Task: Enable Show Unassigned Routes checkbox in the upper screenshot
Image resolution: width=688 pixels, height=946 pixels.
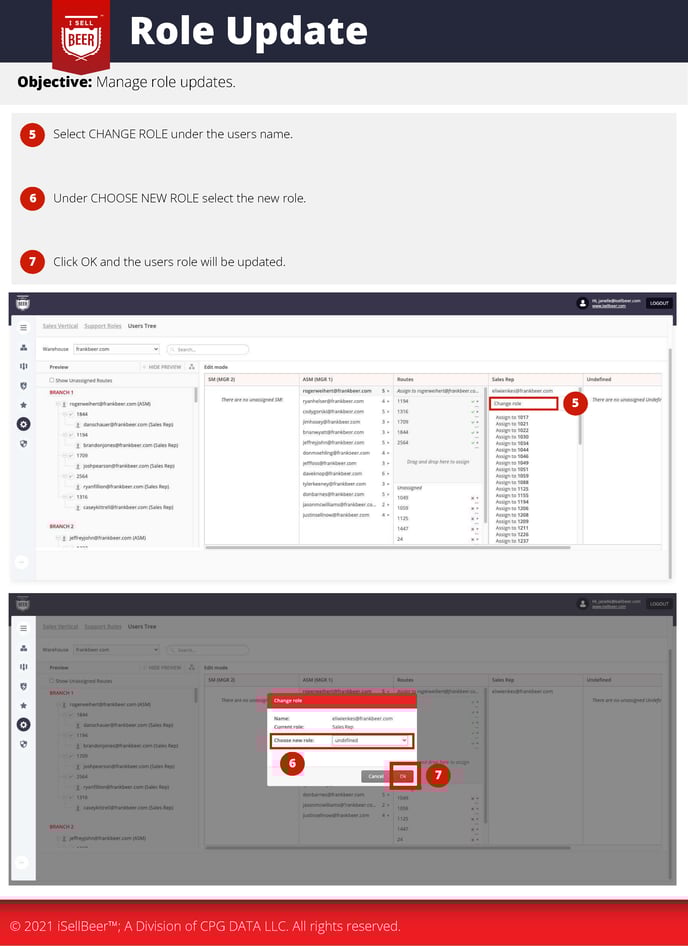Action: click(x=52, y=380)
